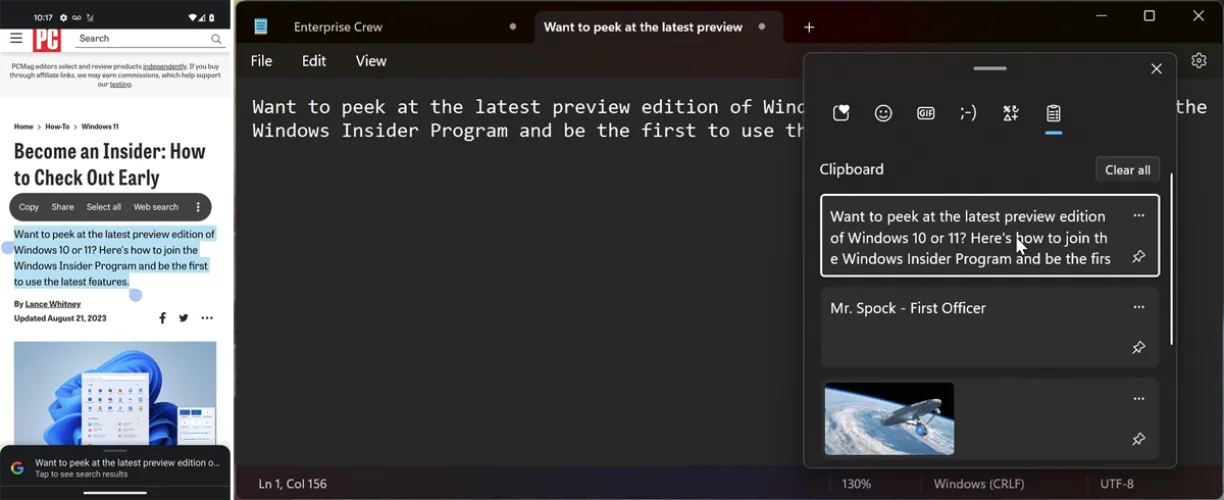Open the overflow menu in selection toolbar
This screenshot has height=500, width=1224.
click(198, 207)
